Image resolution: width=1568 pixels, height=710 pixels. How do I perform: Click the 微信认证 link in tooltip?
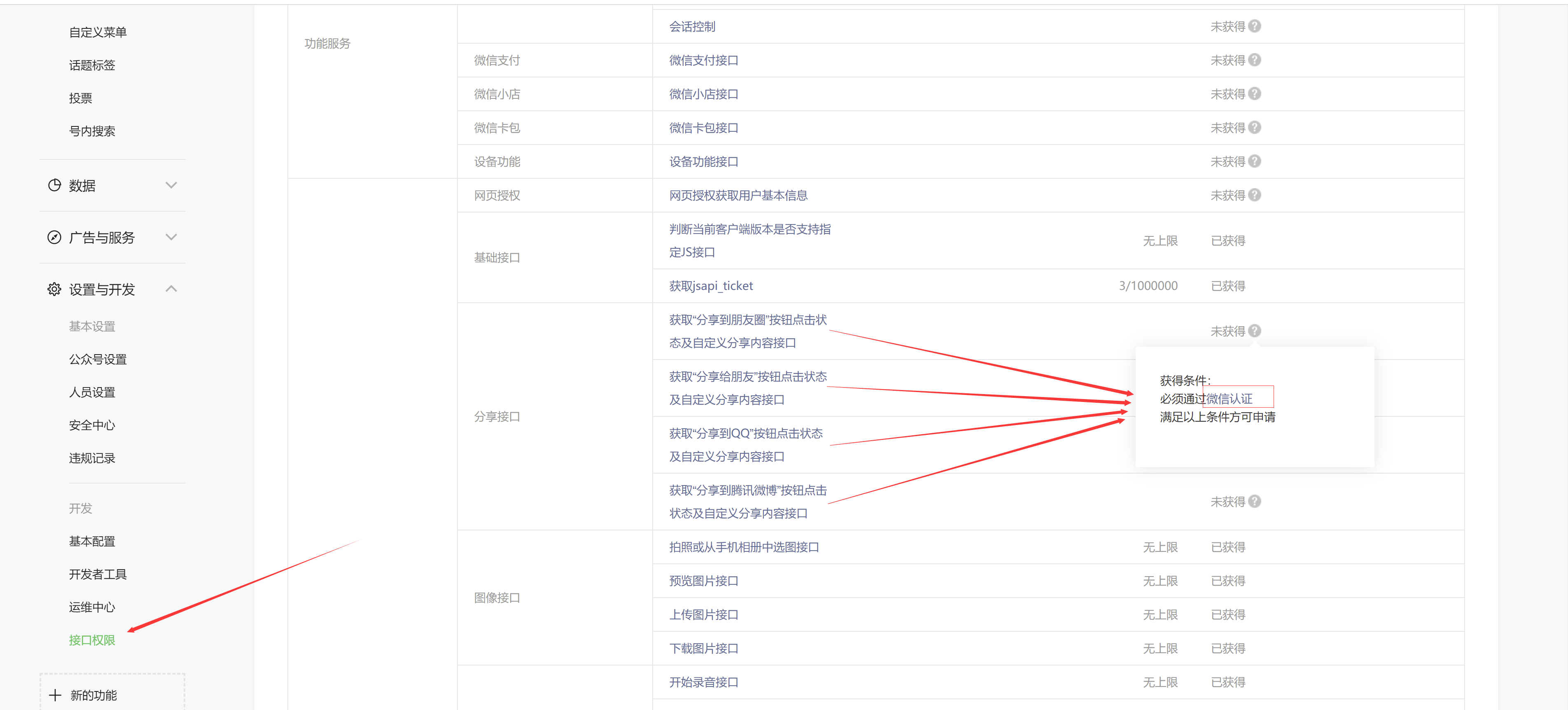tap(1229, 399)
